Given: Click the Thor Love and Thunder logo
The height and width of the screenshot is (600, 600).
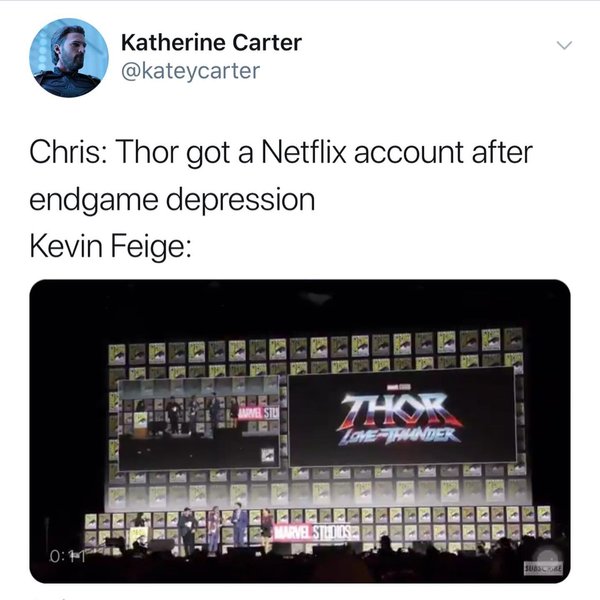Looking at the screenshot, I should pyautogui.click(x=399, y=418).
